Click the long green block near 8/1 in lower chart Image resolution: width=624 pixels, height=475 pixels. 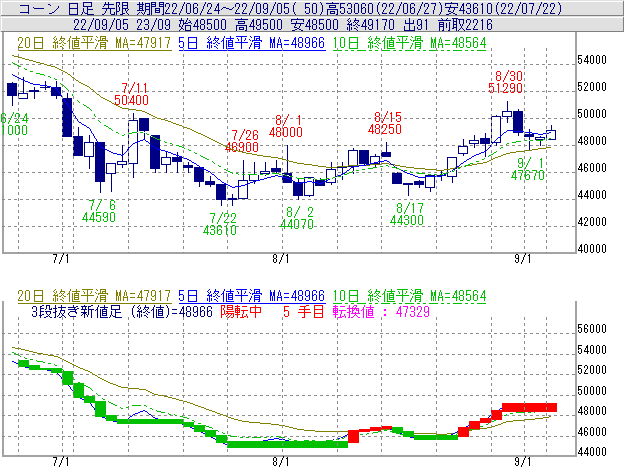pos(287,444)
